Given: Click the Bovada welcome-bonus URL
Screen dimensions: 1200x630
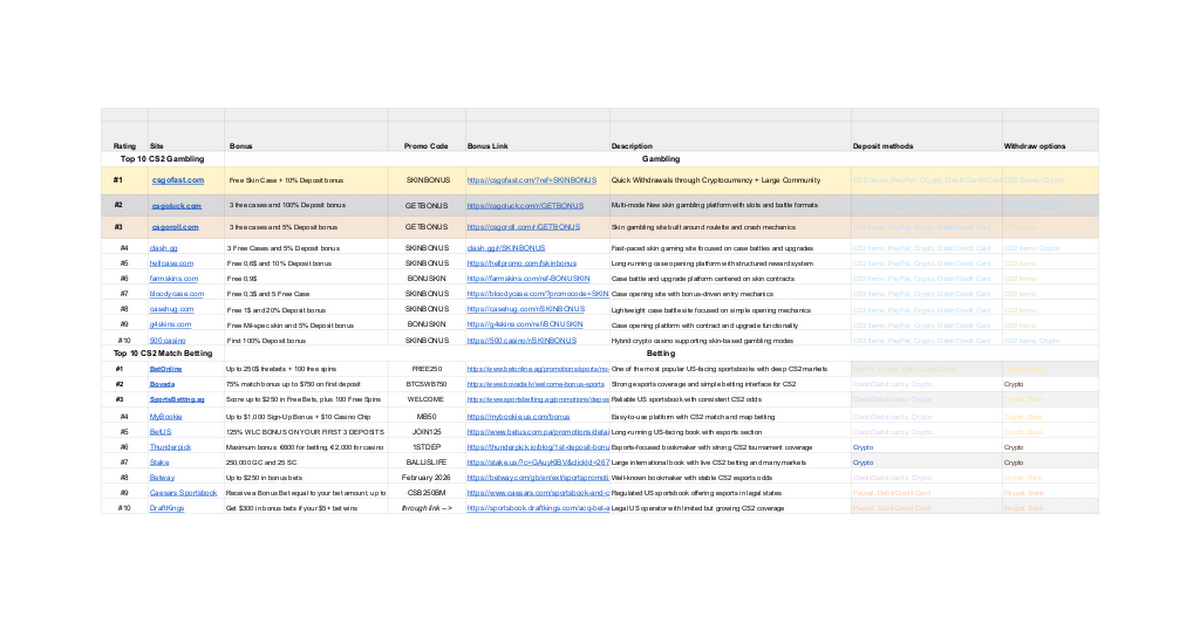Looking at the screenshot, I should (536, 384).
